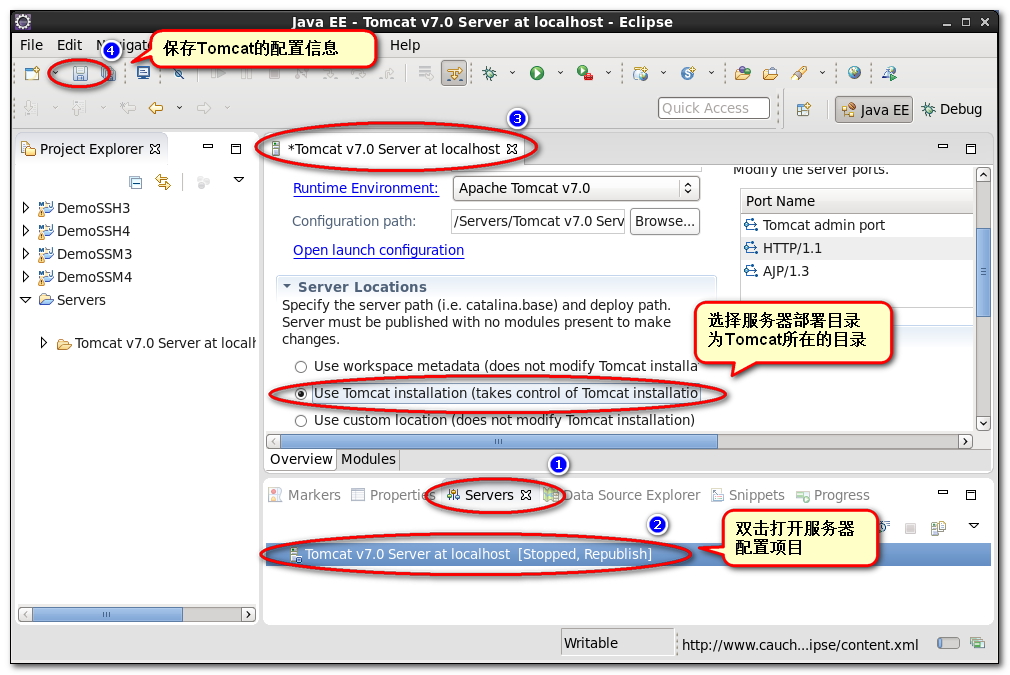The height and width of the screenshot is (675, 1010).
Task: Open the Runtime Environment combo box
Action: (576, 188)
